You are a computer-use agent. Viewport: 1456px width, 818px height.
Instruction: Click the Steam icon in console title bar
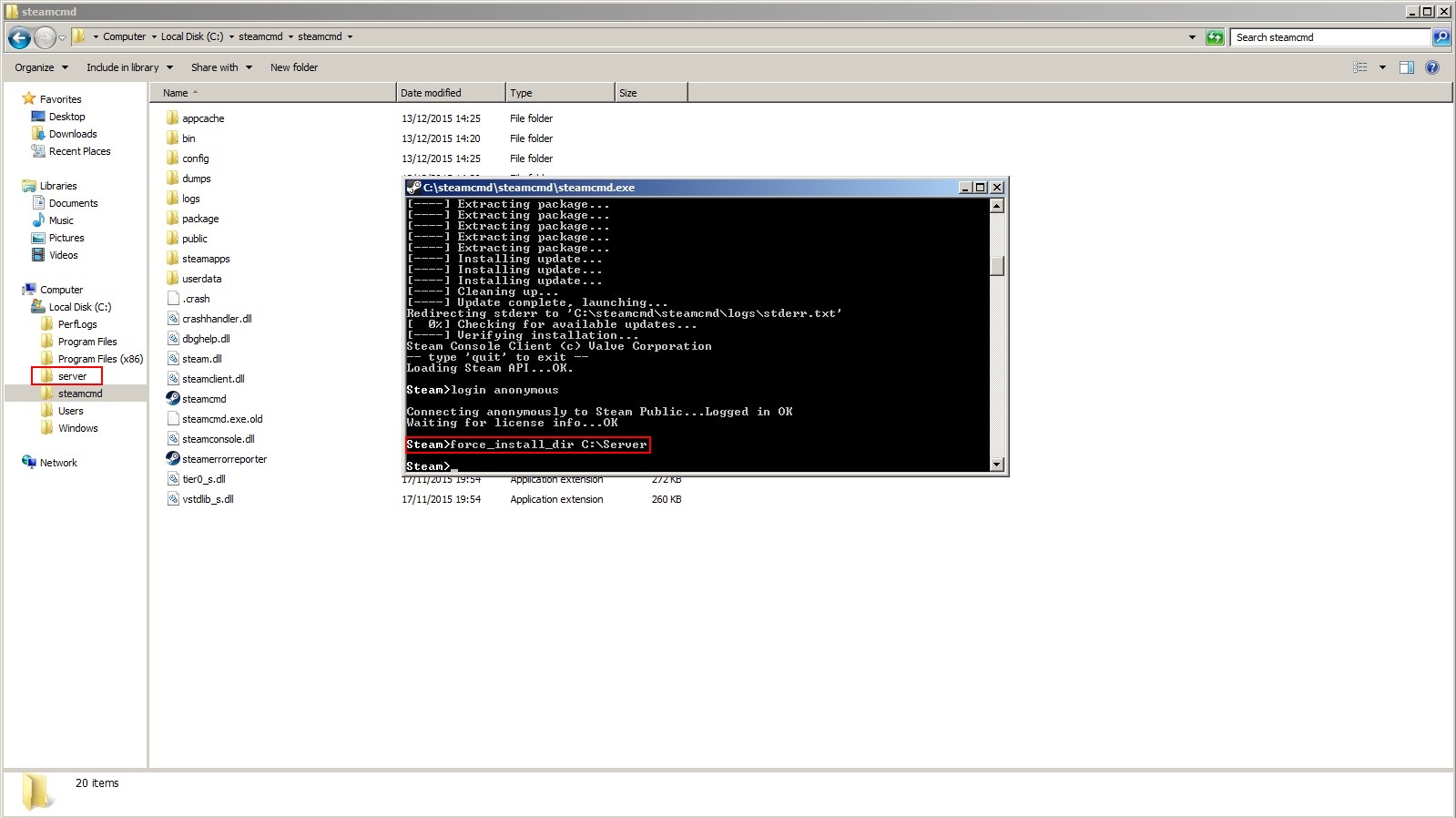[x=414, y=188]
